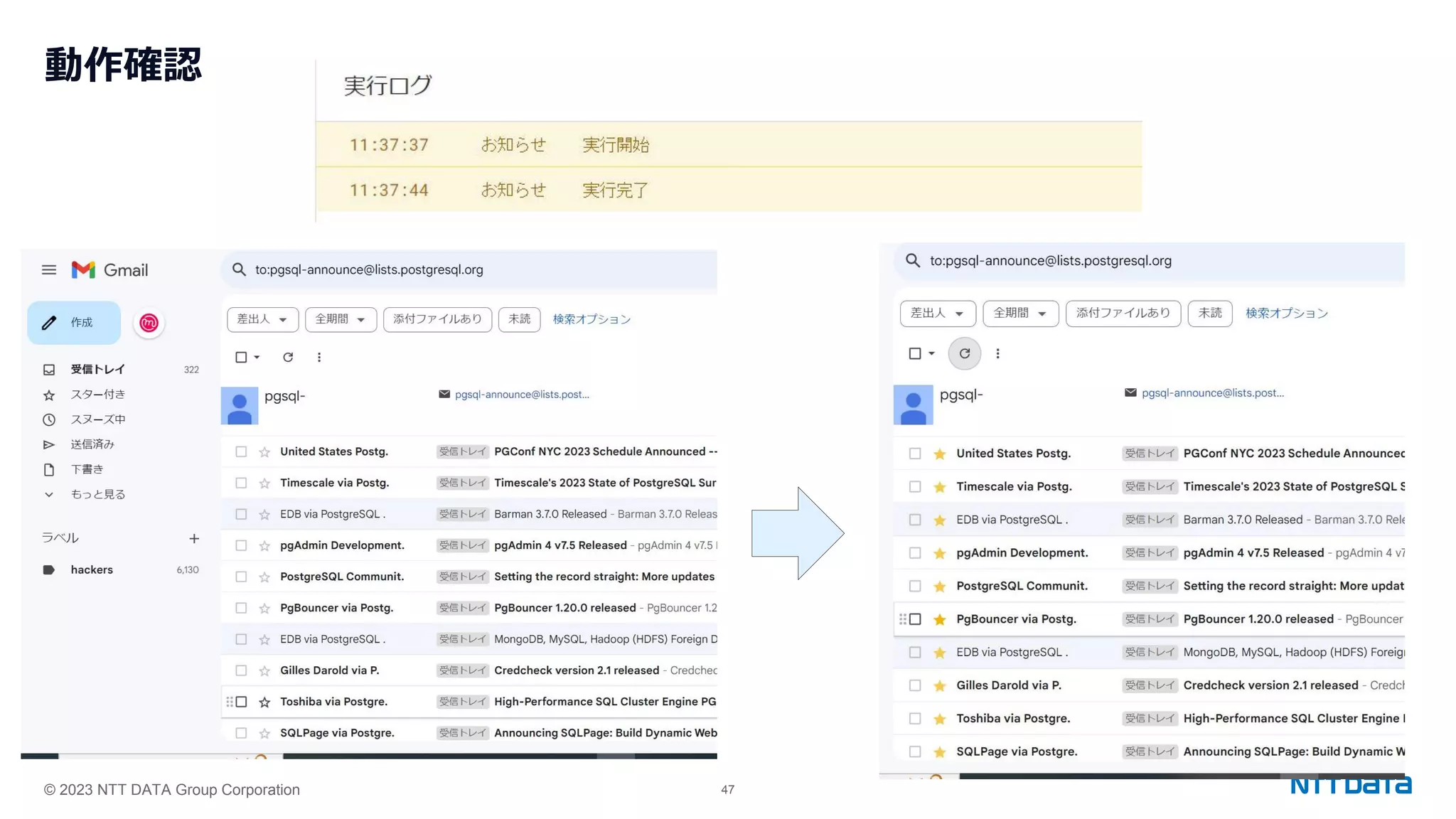This screenshot has width=1456, height=819.
Task: Click the Gmail logo
Action: pos(109,270)
